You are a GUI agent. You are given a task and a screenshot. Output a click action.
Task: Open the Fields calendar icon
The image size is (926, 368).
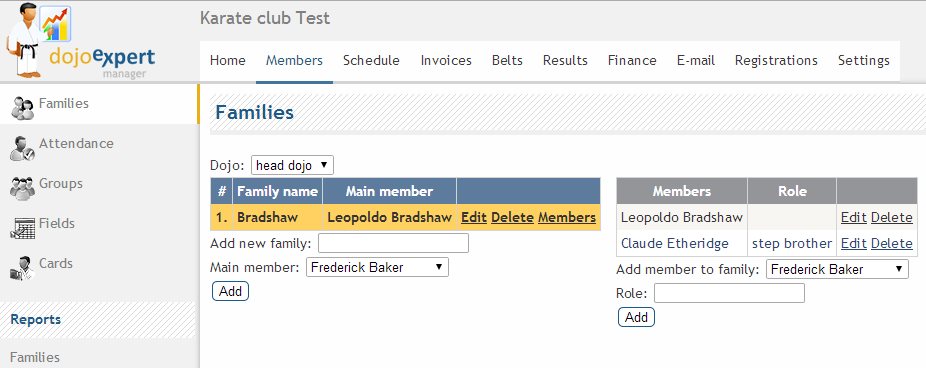[x=22, y=229]
